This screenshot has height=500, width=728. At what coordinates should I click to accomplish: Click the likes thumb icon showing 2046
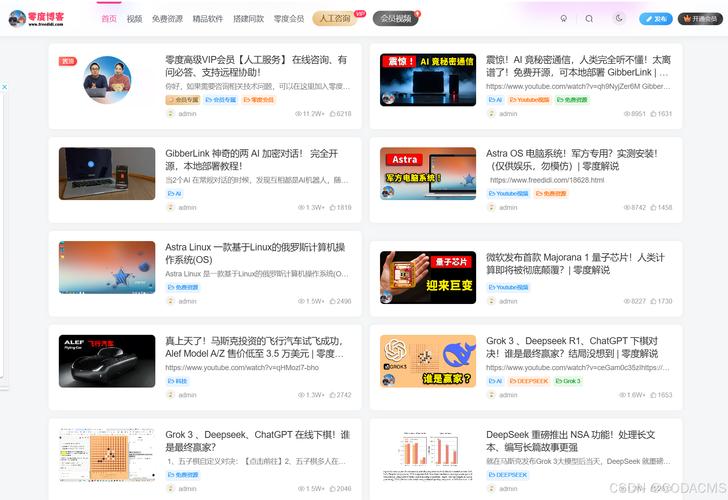point(332,489)
